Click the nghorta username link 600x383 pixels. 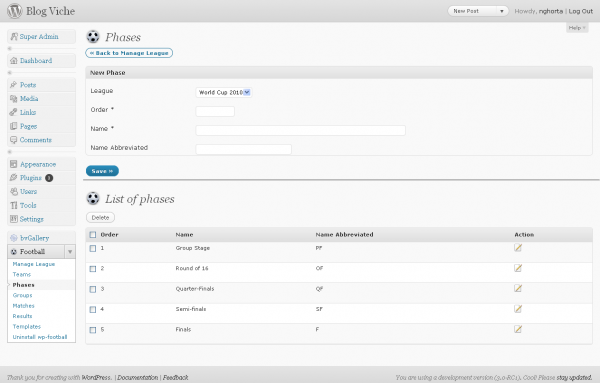551,11
